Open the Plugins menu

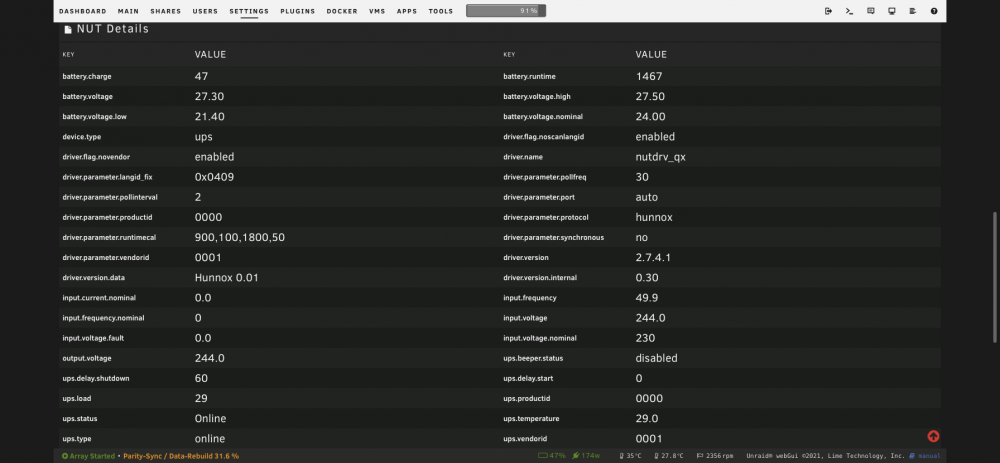[297, 11]
